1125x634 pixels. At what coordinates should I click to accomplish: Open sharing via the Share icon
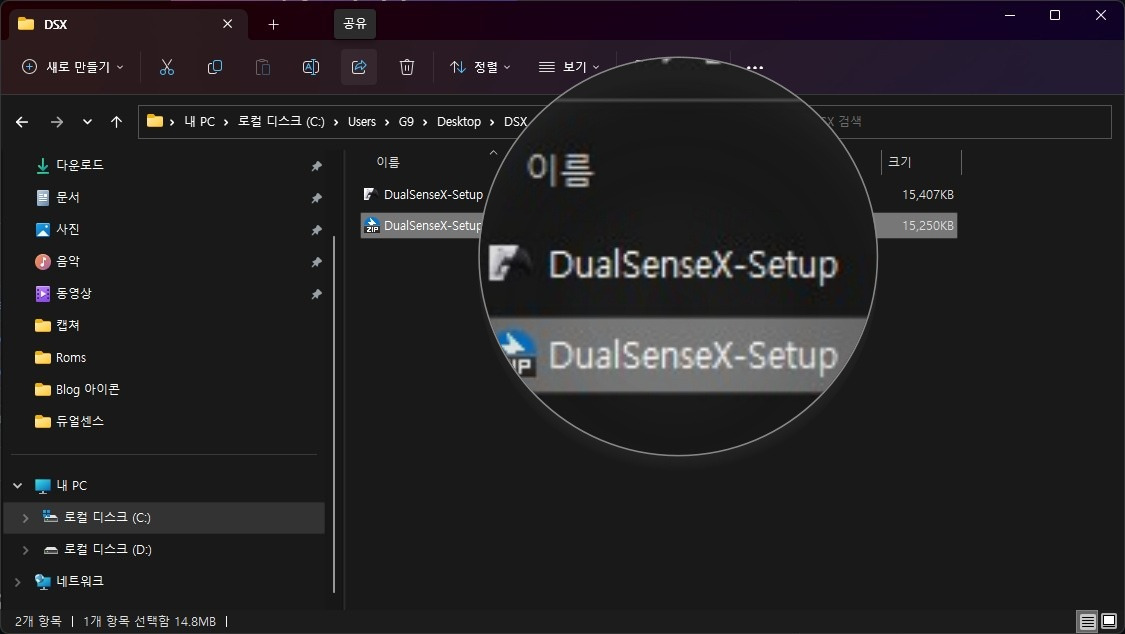[x=358, y=67]
